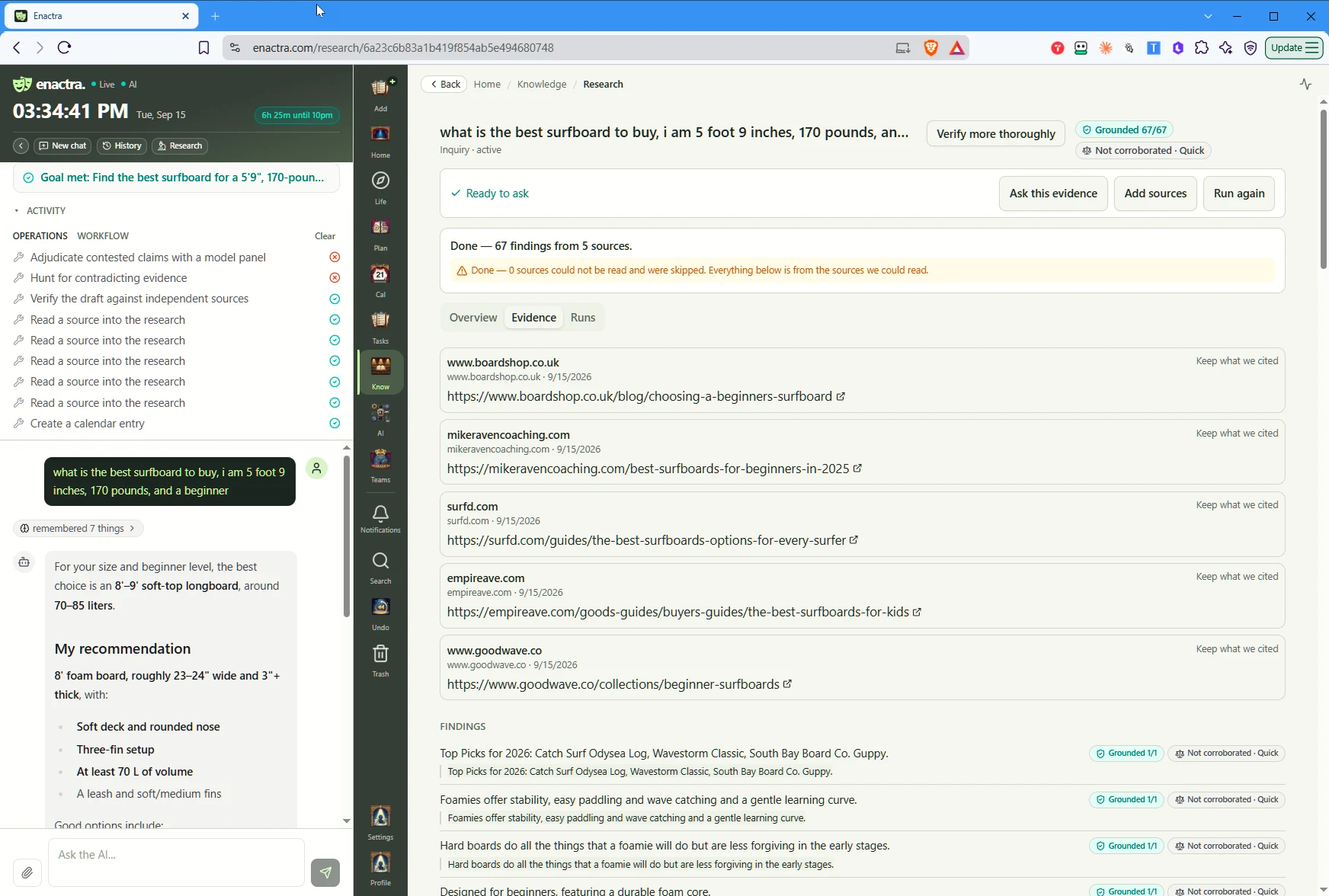Open Tasks in the sidebar

coord(380,327)
